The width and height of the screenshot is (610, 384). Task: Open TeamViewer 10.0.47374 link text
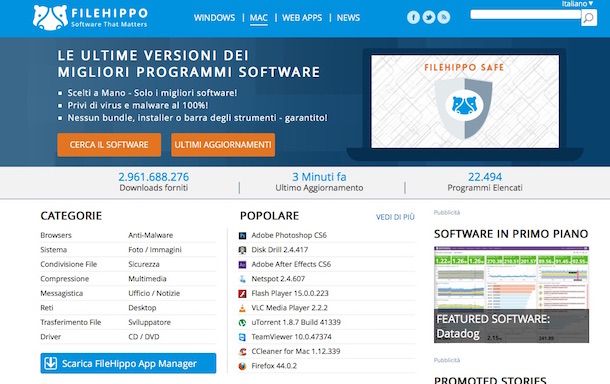tap(291, 337)
